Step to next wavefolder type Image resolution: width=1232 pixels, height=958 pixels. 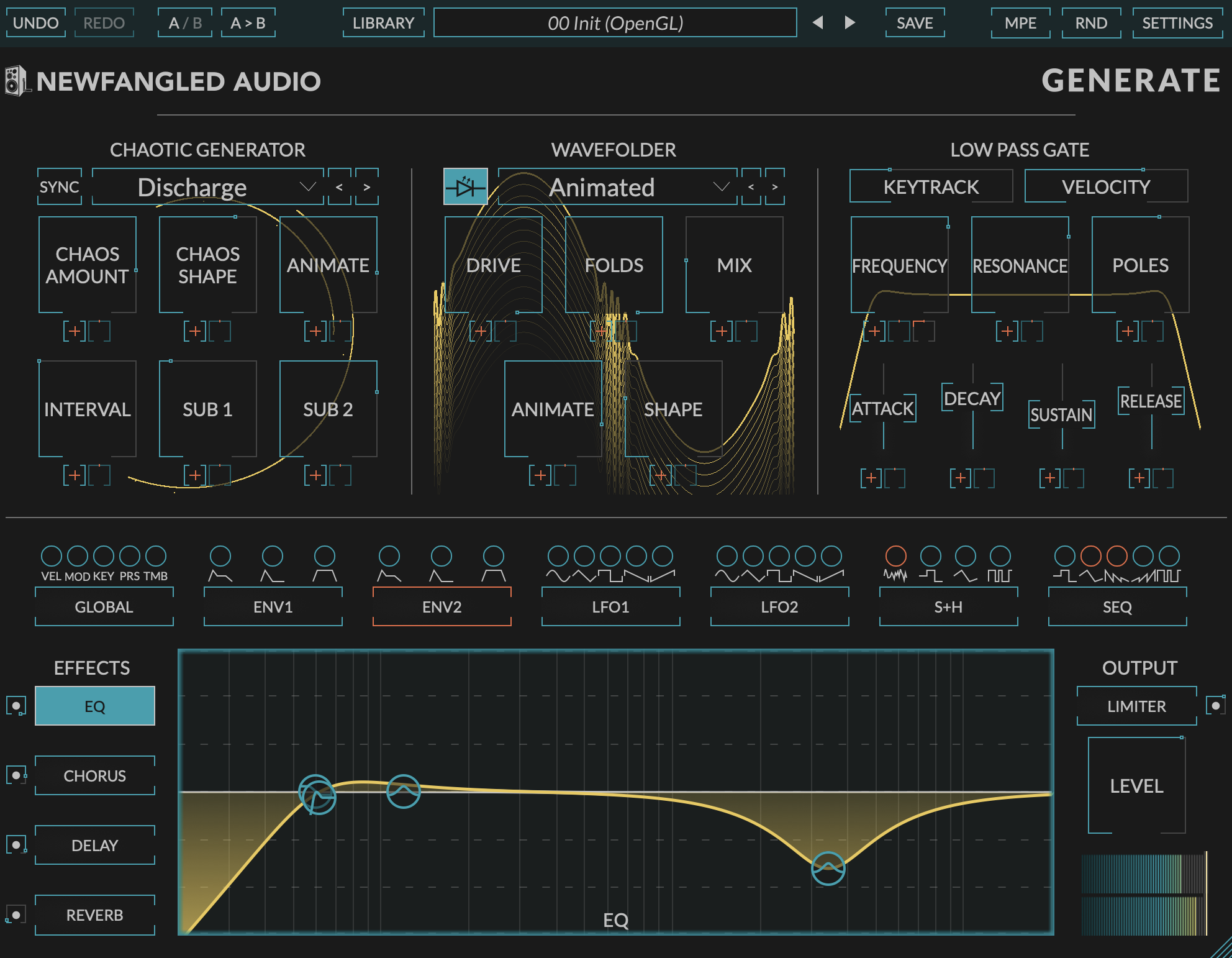click(x=775, y=186)
